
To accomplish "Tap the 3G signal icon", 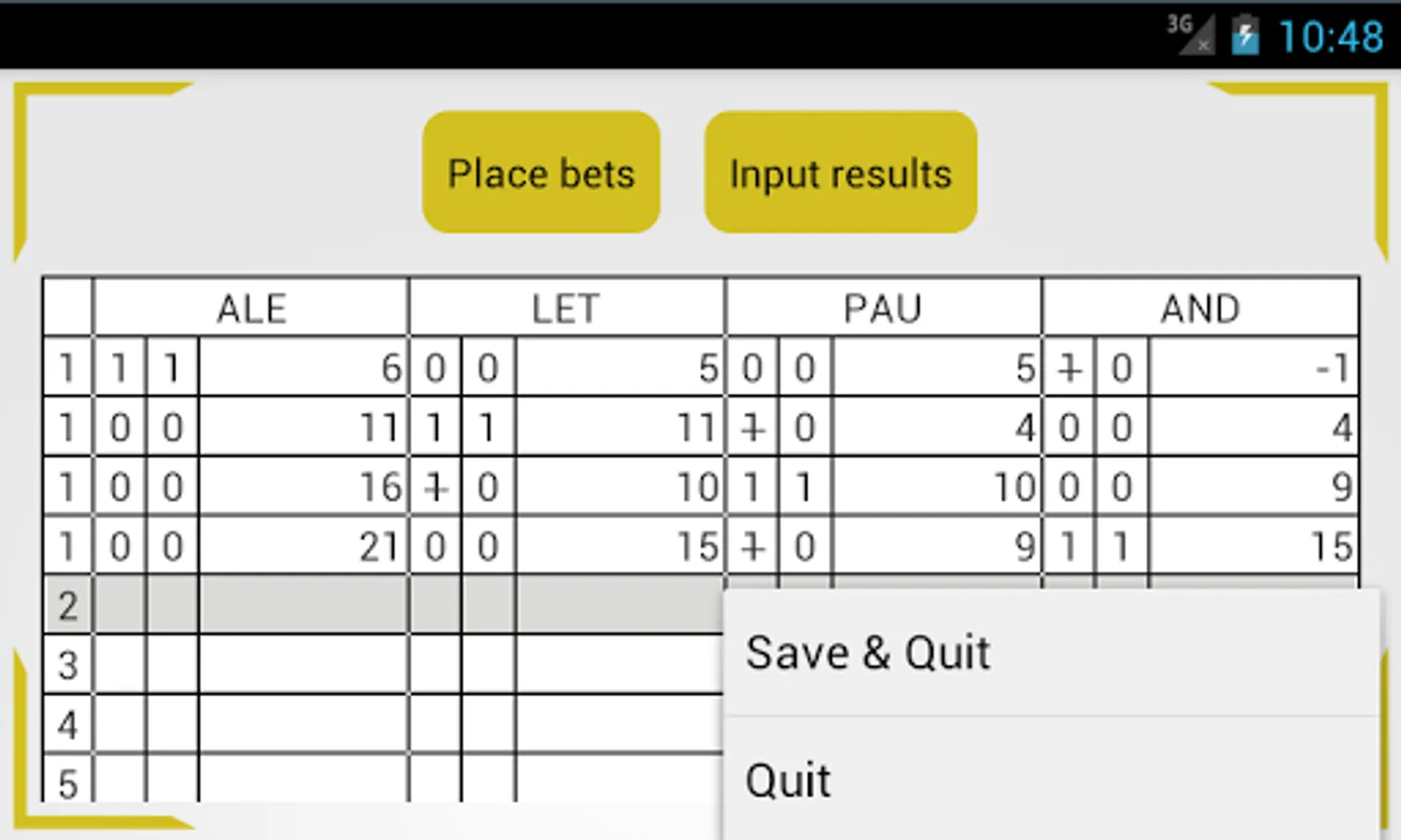I will [1189, 35].
